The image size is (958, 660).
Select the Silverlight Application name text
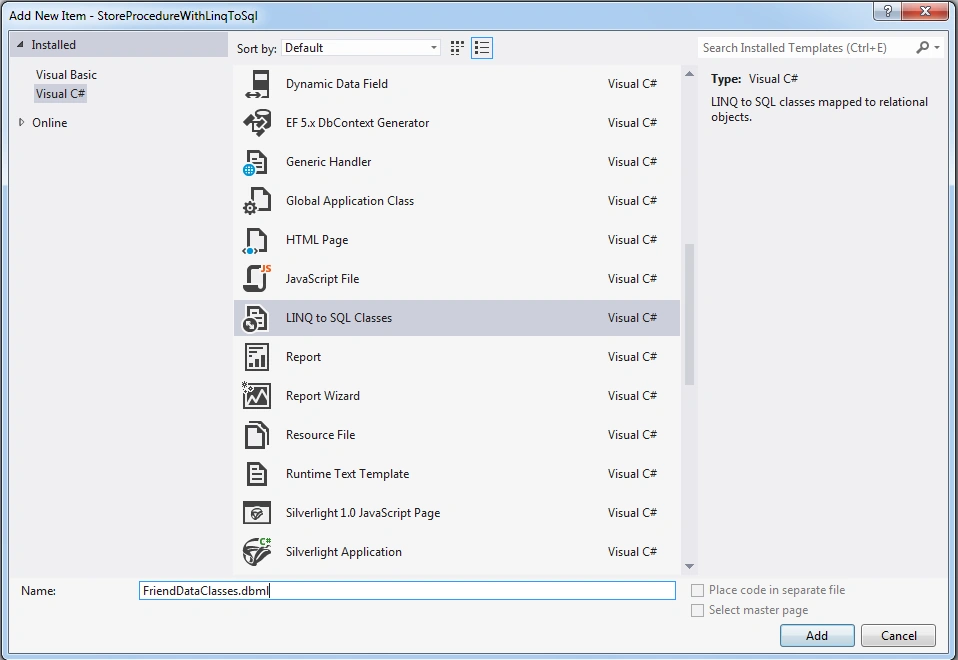pos(344,552)
